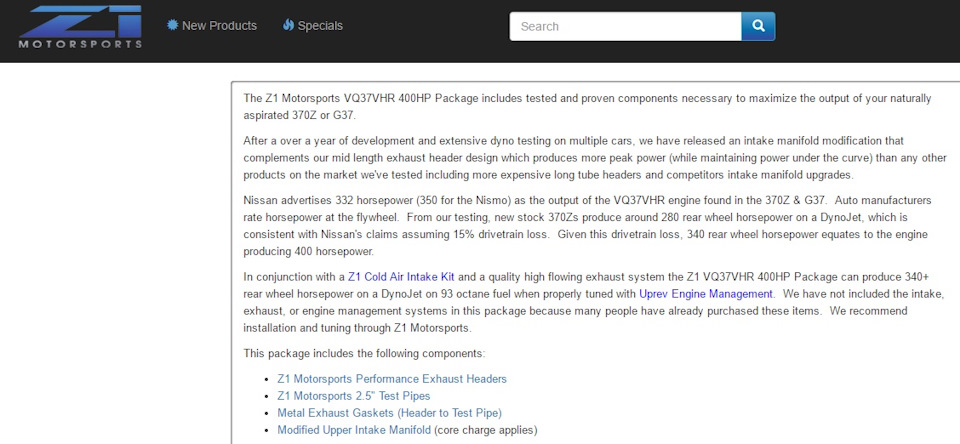Image resolution: width=960 pixels, height=444 pixels.
Task: Click the paragraph starting "Nissan advertises 332 horsepower"
Action: coord(587,226)
